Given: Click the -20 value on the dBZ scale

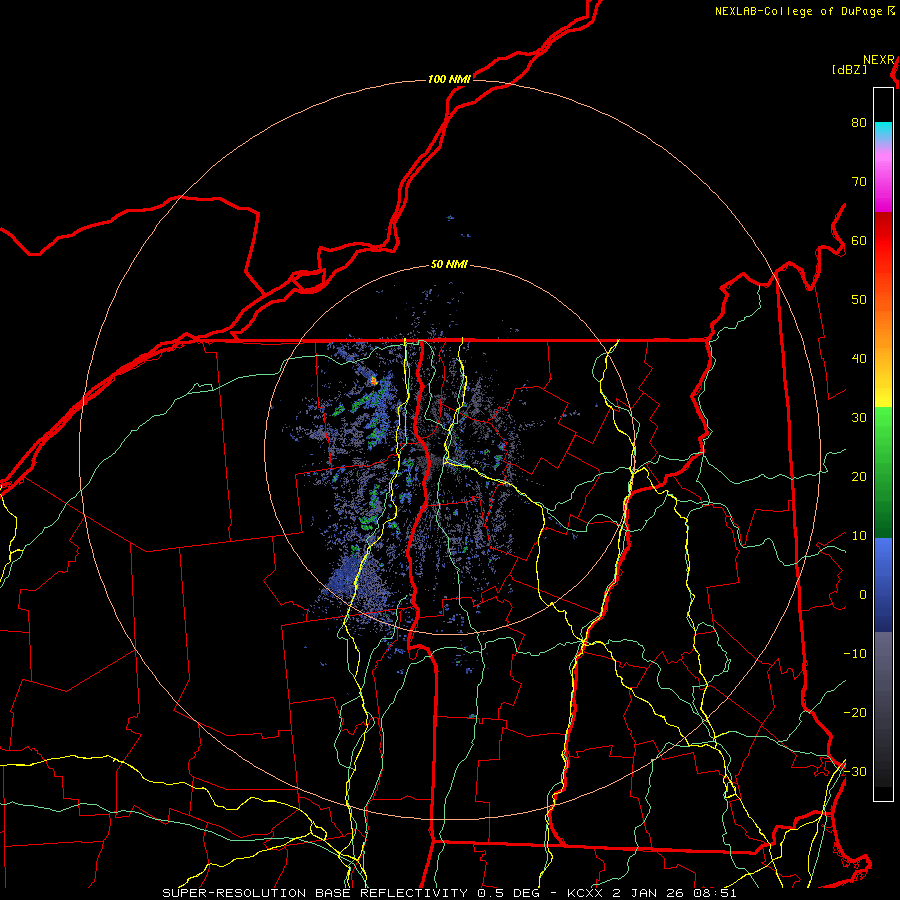Looking at the screenshot, I should click(x=855, y=713).
